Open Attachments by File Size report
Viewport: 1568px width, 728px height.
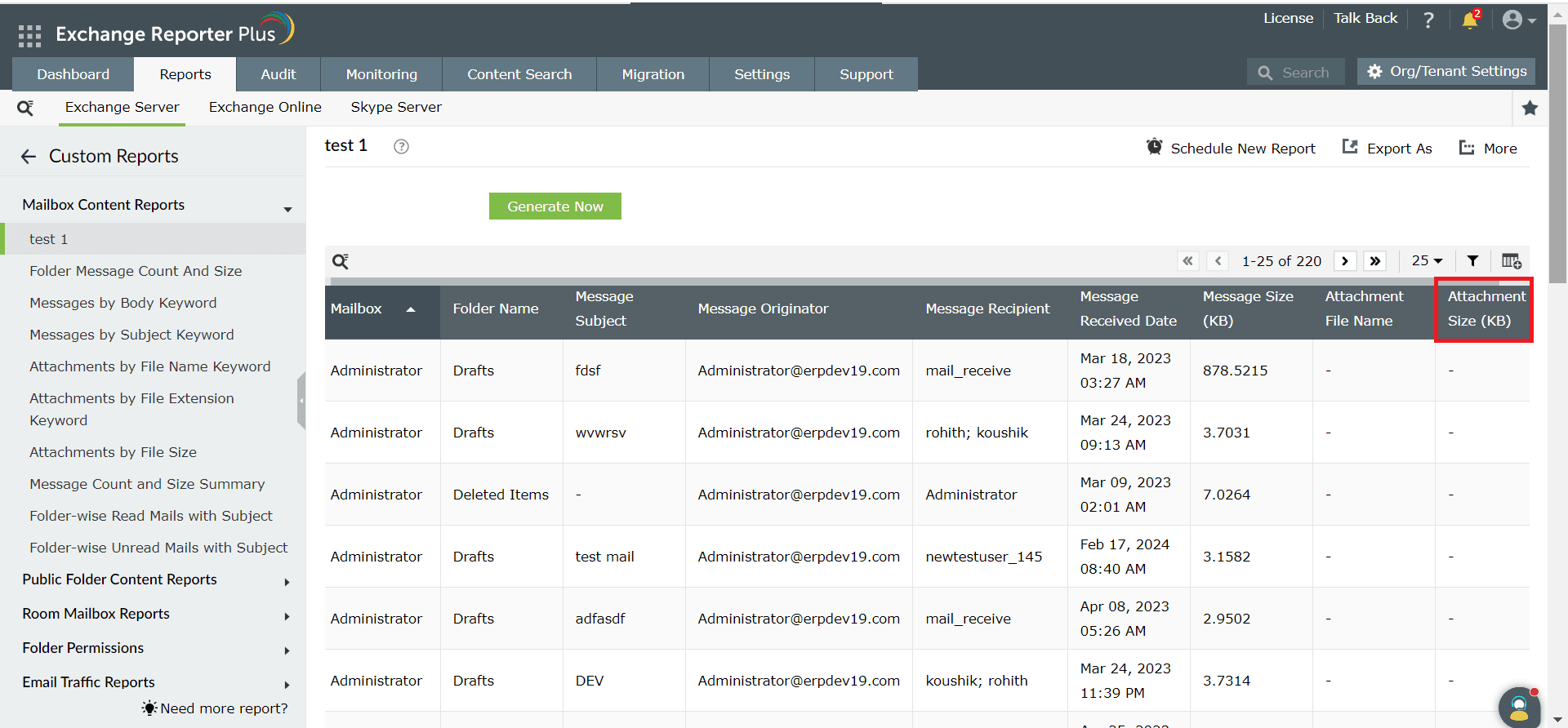(x=113, y=452)
